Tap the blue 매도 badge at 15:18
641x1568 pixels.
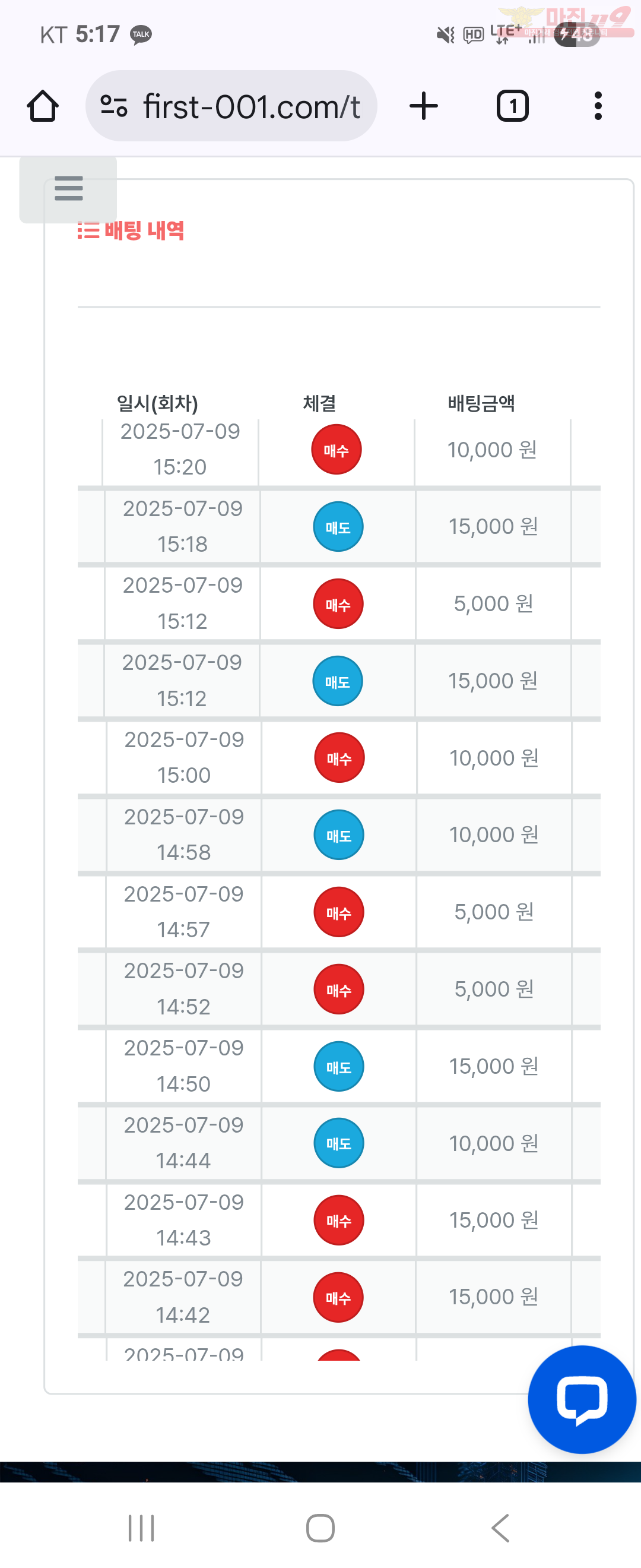coord(338,527)
